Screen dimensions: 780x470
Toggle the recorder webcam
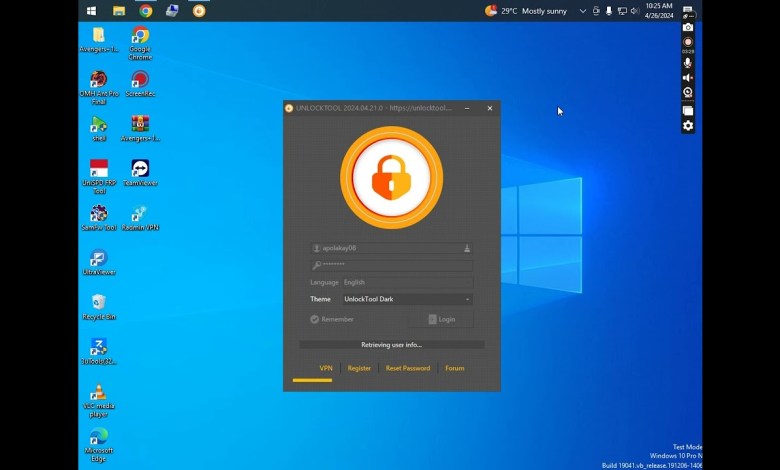pyautogui.click(x=688, y=93)
